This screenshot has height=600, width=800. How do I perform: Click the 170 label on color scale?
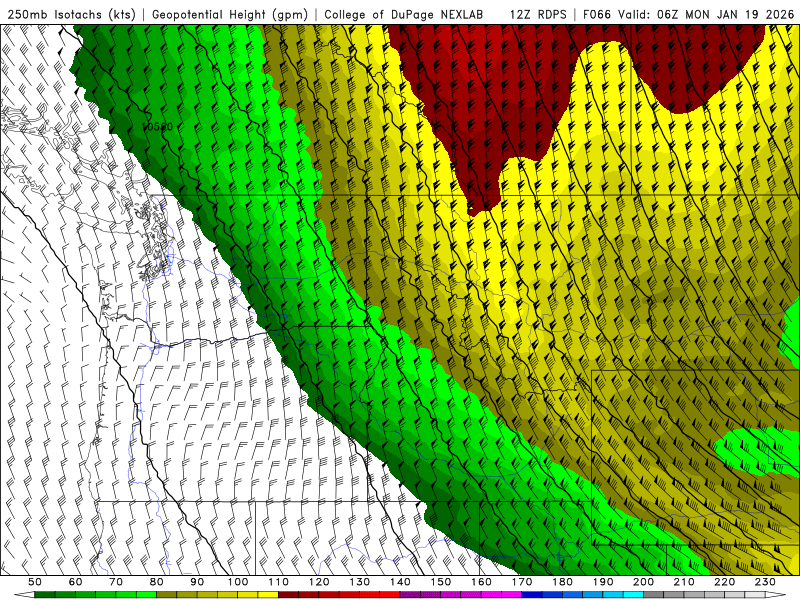pyautogui.click(x=522, y=582)
